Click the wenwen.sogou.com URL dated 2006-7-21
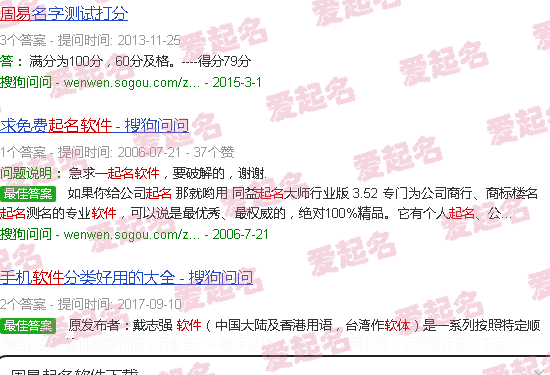The width and height of the screenshot is (550, 375). (132, 235)
